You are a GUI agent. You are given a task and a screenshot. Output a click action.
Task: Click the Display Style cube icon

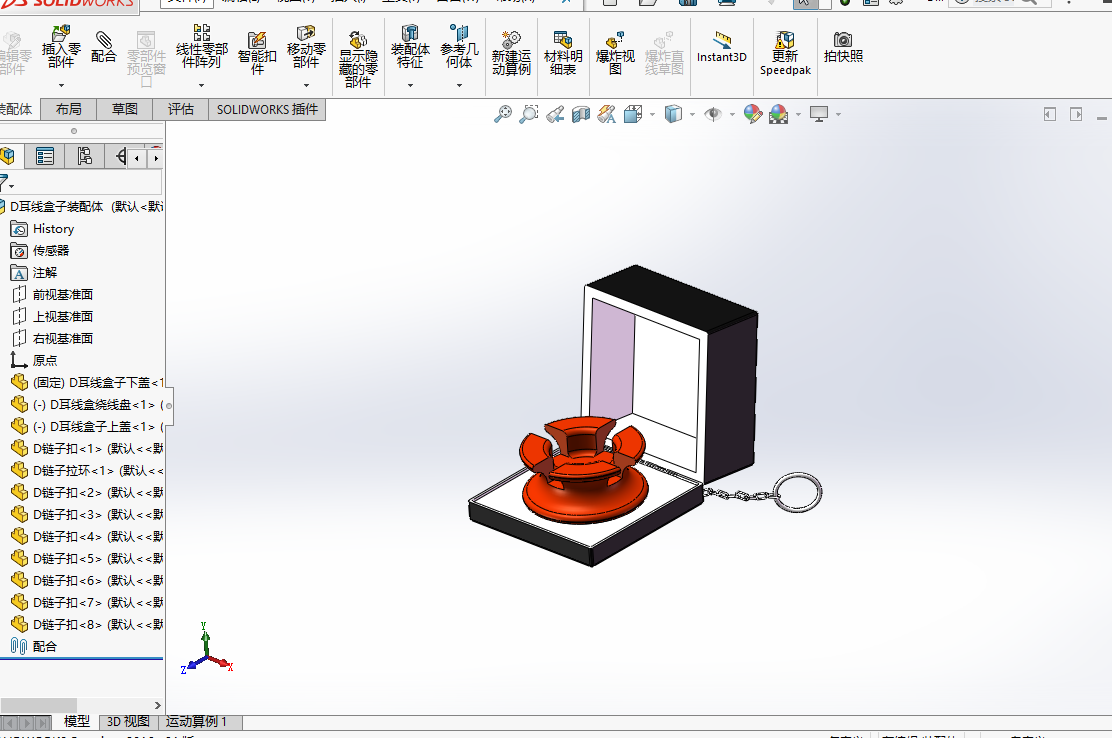click(673, 113)
